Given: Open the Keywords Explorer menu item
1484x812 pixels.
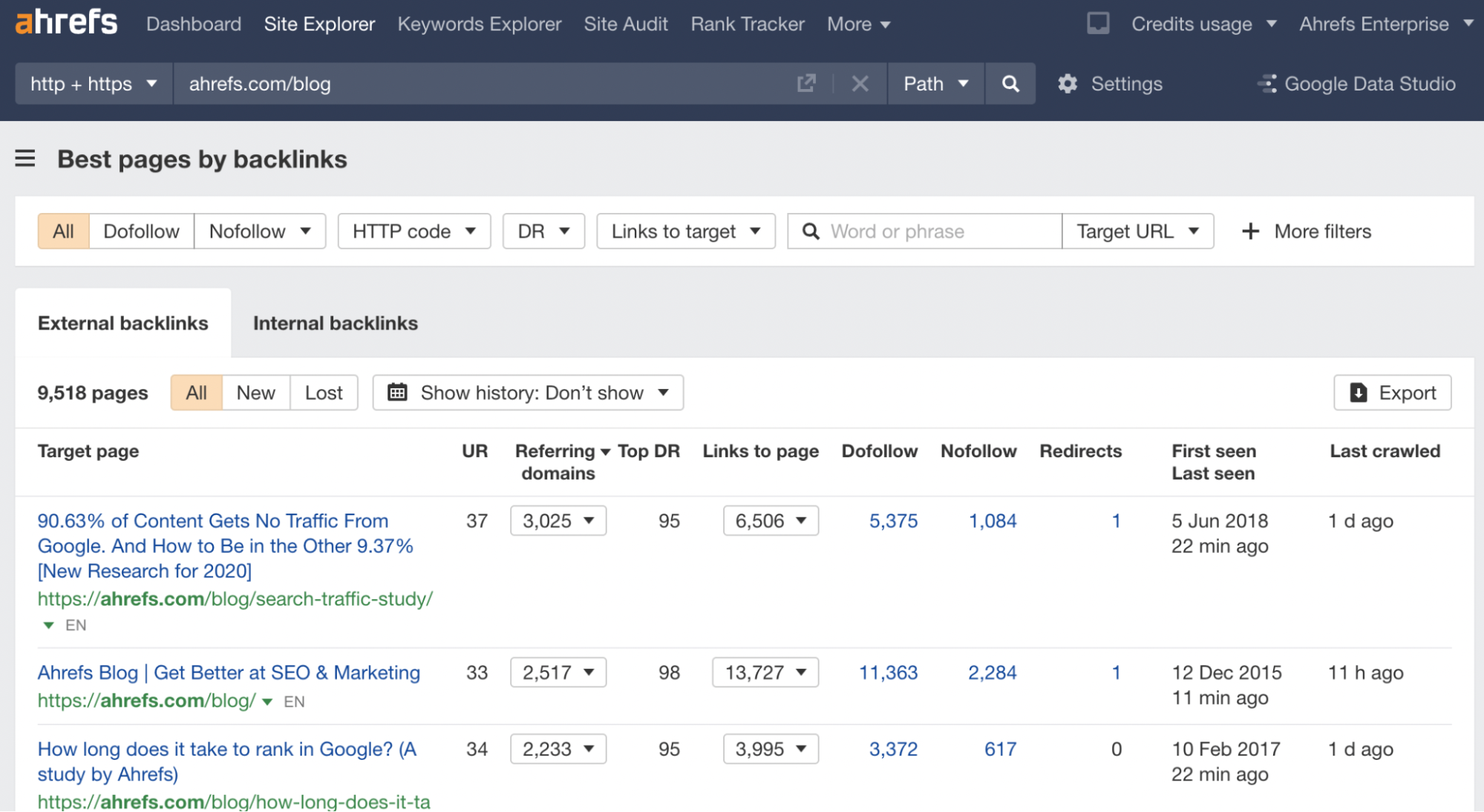Looking at the screenshot, I should coord(480,24).
